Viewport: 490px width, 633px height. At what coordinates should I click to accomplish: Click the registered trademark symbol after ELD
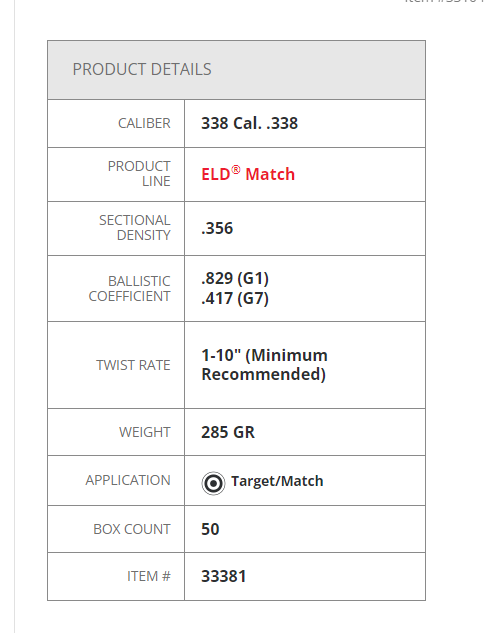click(236, 170)
